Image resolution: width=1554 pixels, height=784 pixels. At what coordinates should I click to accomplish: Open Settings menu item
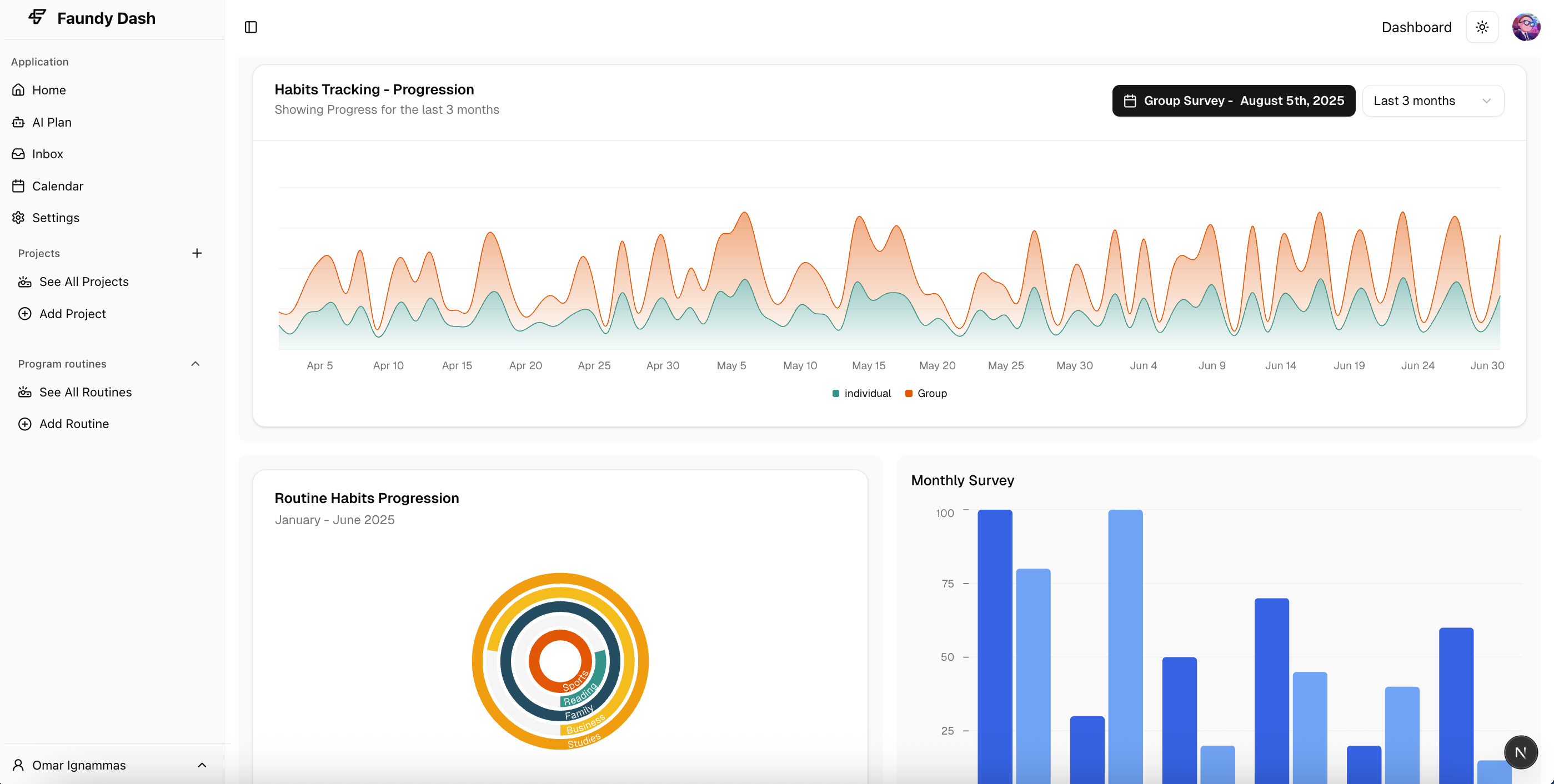click(112, 218)
